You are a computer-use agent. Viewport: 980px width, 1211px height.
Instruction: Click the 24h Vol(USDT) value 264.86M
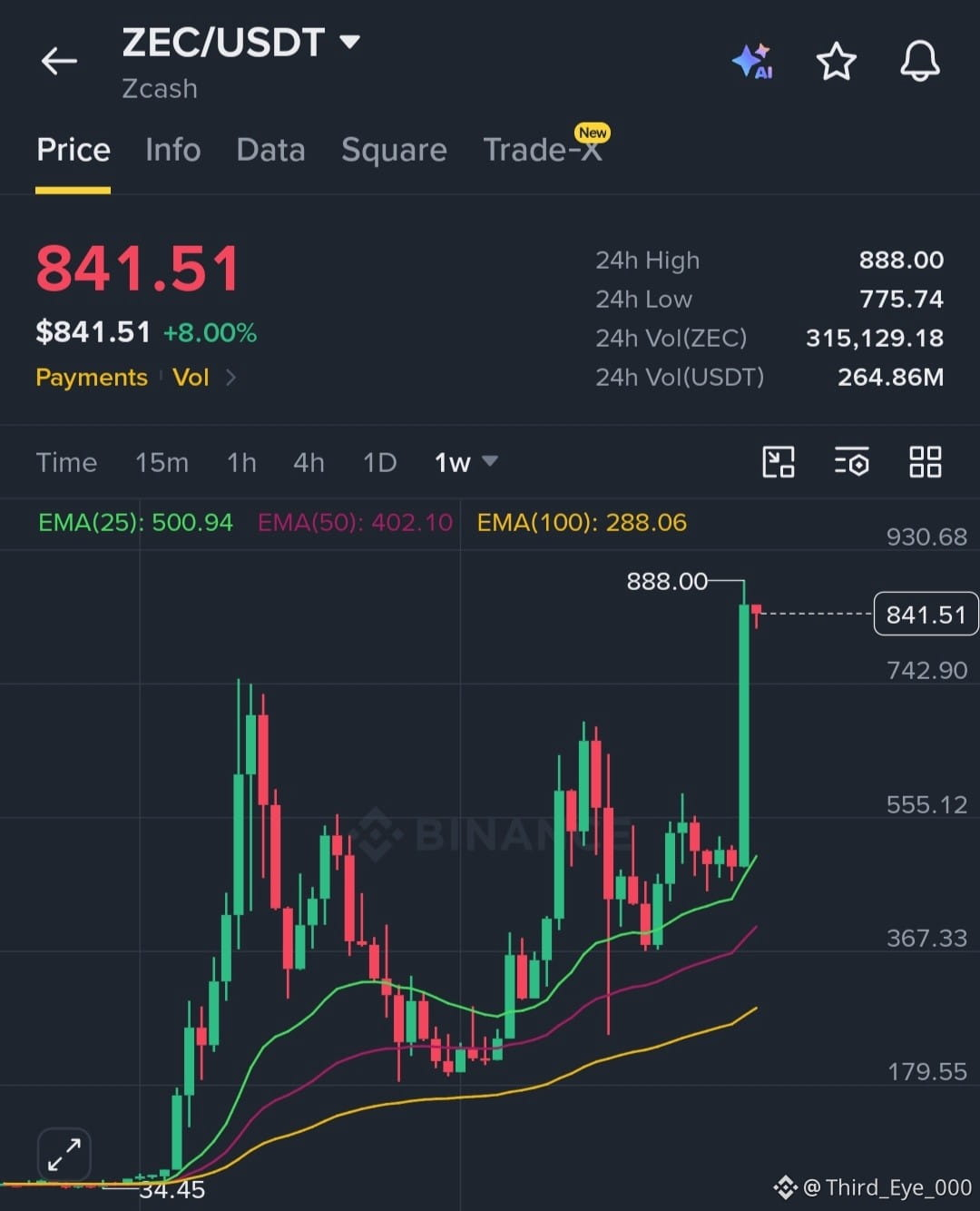pyautogui.click(x=890, y=377)
